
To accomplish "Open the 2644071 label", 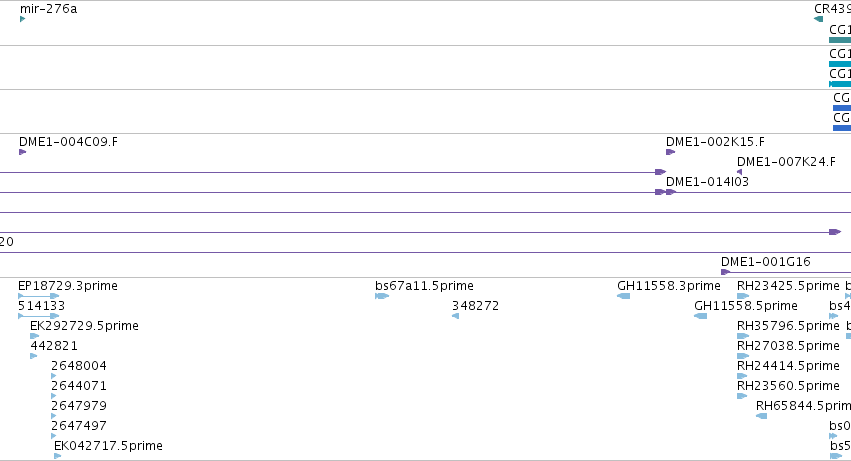I will tap(79, 386).
